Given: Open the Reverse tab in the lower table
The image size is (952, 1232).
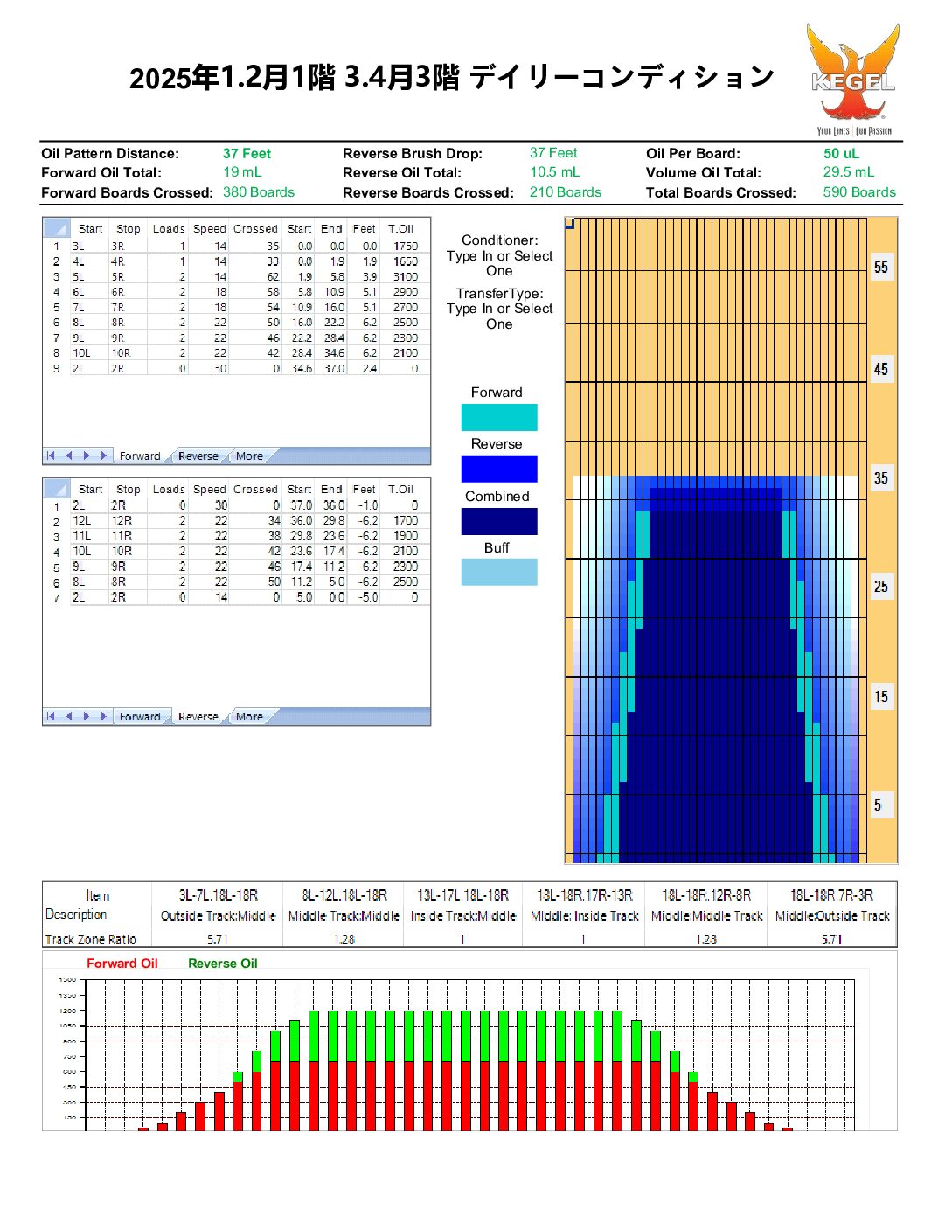Looking at the screenshot, I should (198, 716).
